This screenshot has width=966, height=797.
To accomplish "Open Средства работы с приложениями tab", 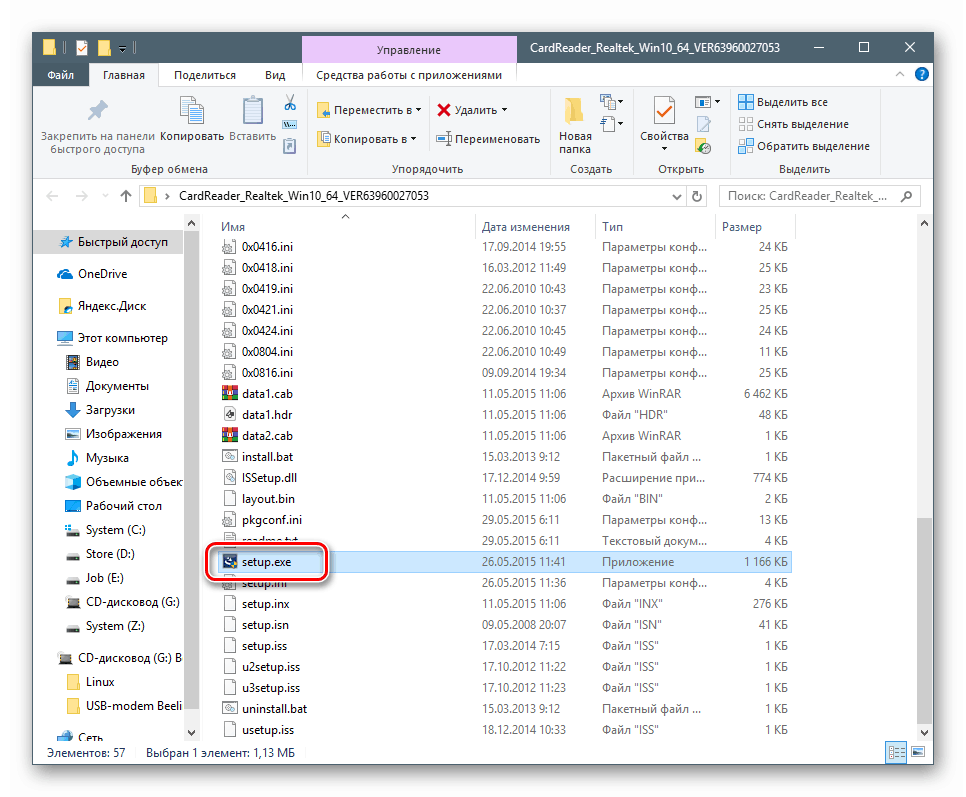I will tap(408, 75).
